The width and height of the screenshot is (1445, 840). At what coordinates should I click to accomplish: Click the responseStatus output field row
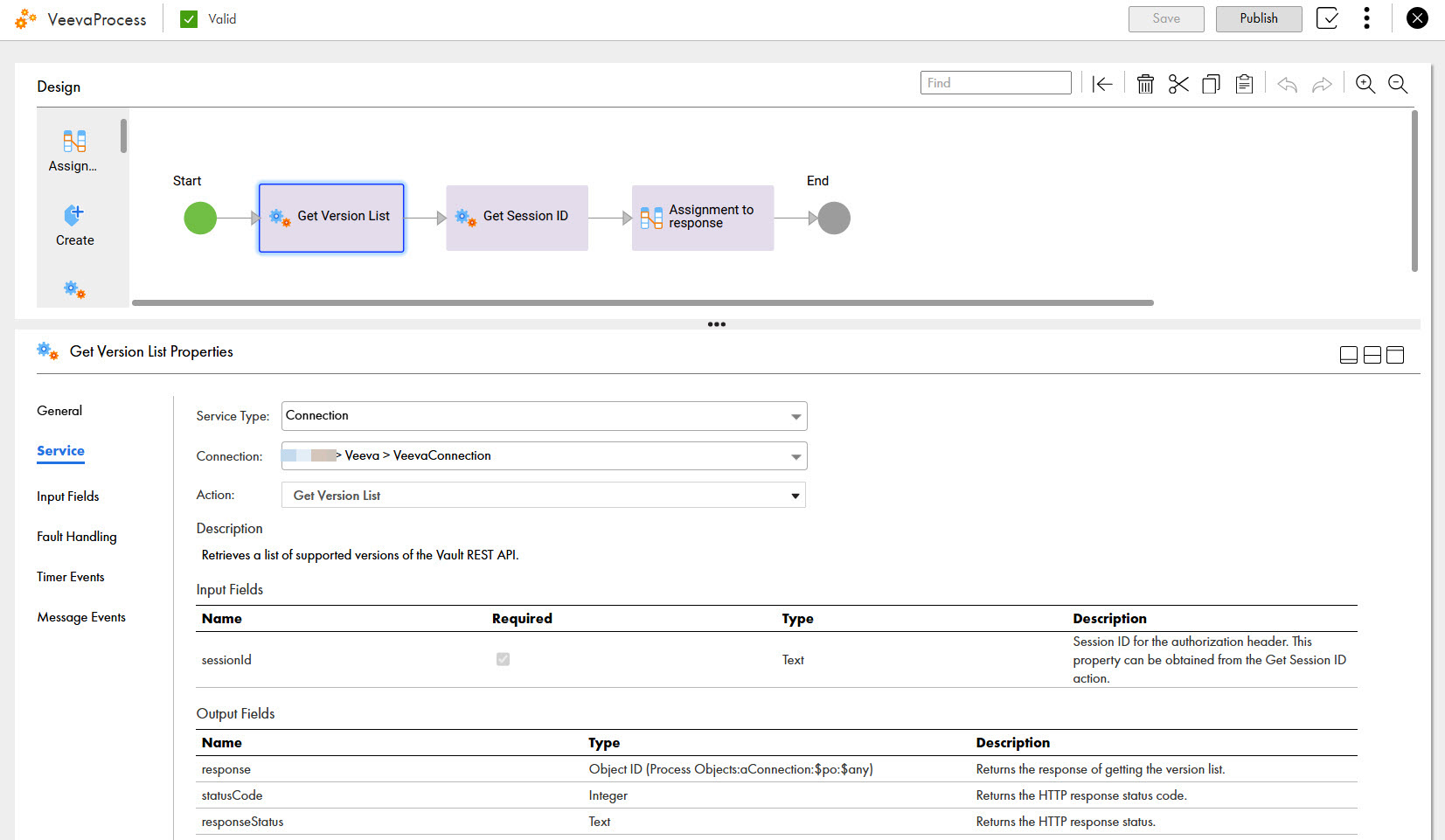(x=776, y=822)
